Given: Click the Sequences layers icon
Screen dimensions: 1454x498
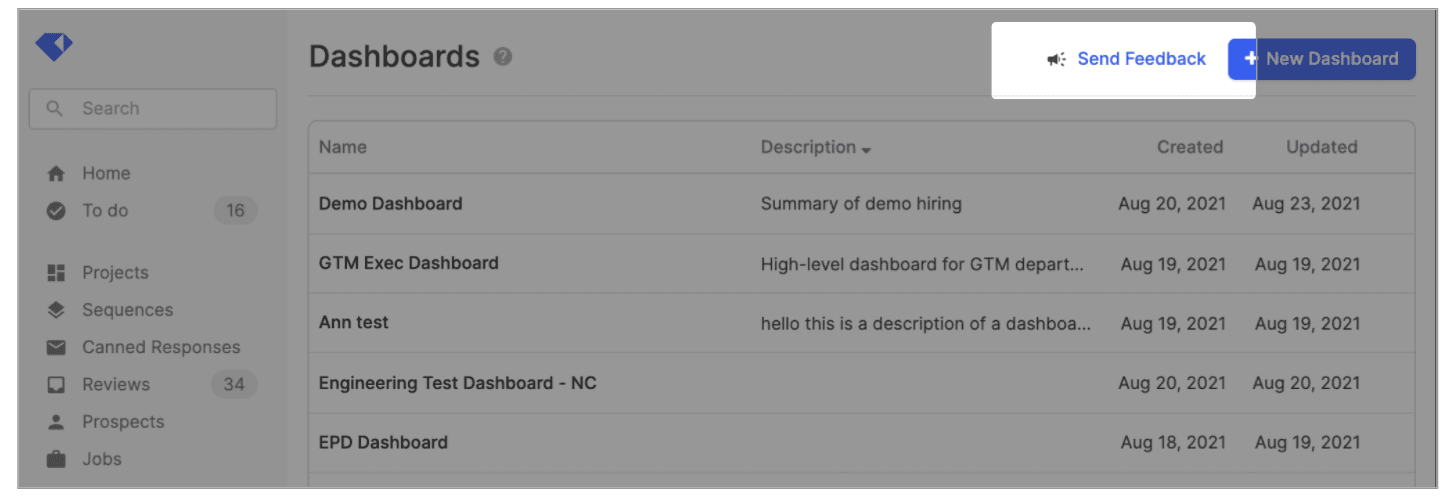Looking at the screenshot, I should click(56, 310).
